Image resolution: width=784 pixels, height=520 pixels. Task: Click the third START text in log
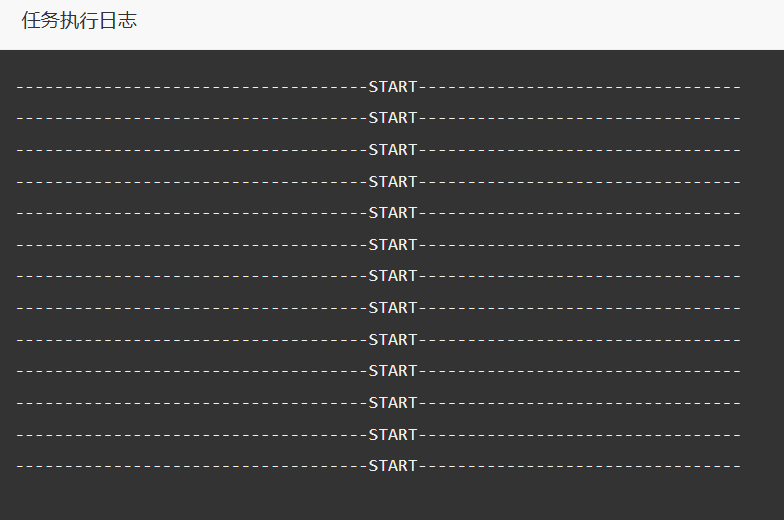tap(392, 150)
